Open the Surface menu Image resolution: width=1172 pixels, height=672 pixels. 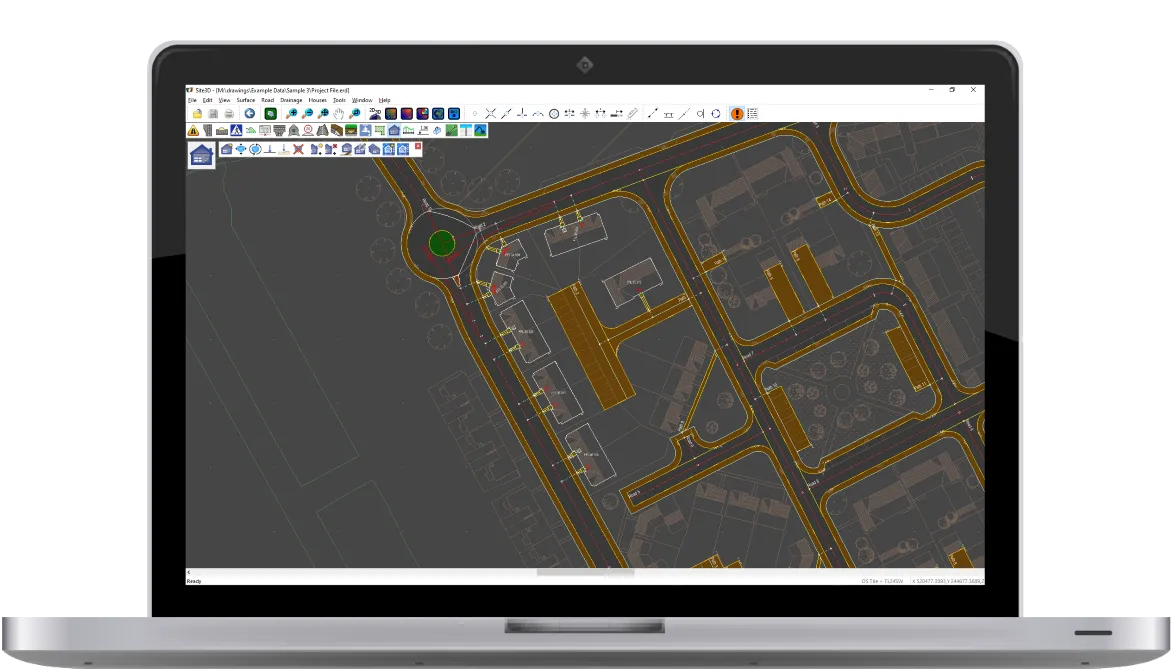245,100
